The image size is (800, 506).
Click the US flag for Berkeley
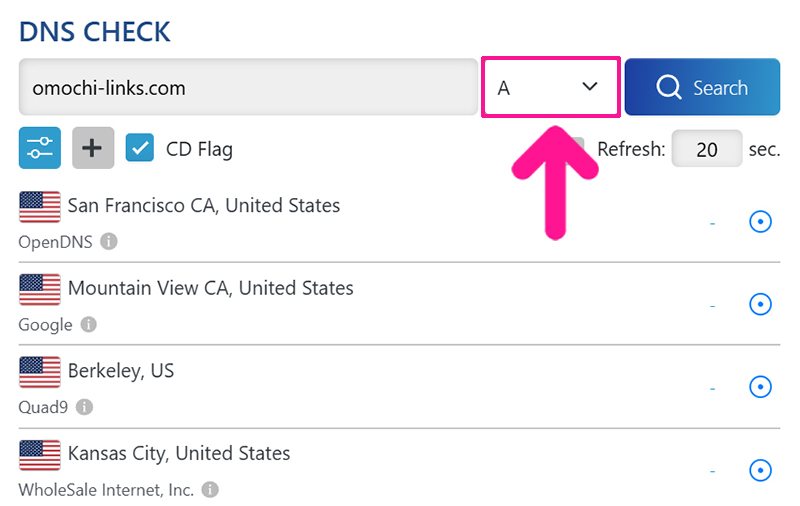tap(40, 371)
